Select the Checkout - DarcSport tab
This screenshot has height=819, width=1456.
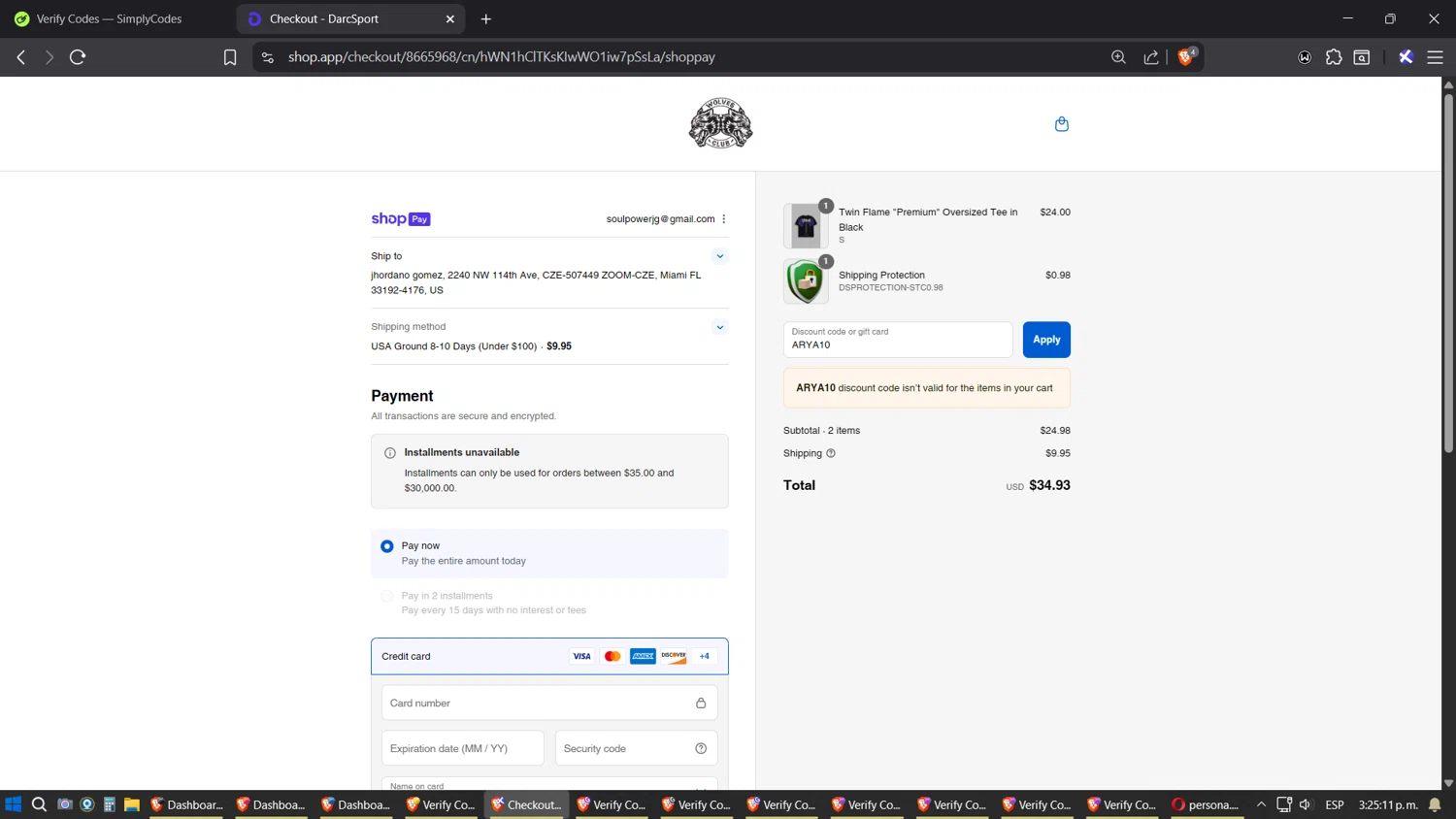pos(340,18)
